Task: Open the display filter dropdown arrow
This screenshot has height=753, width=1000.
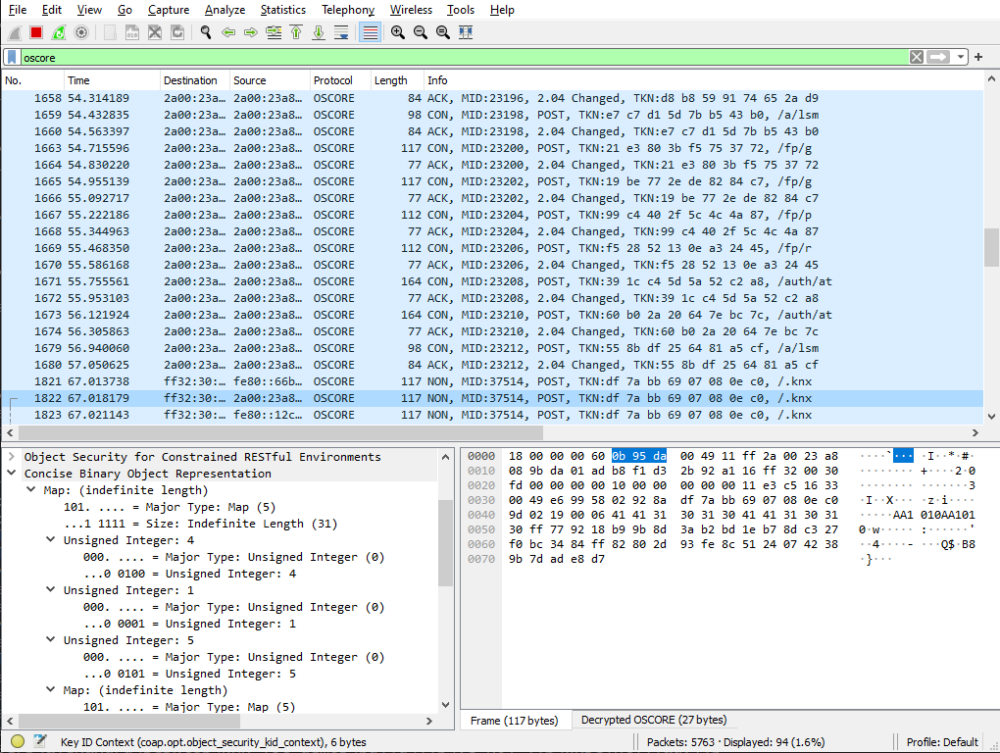Action: [x=960, y=57]
